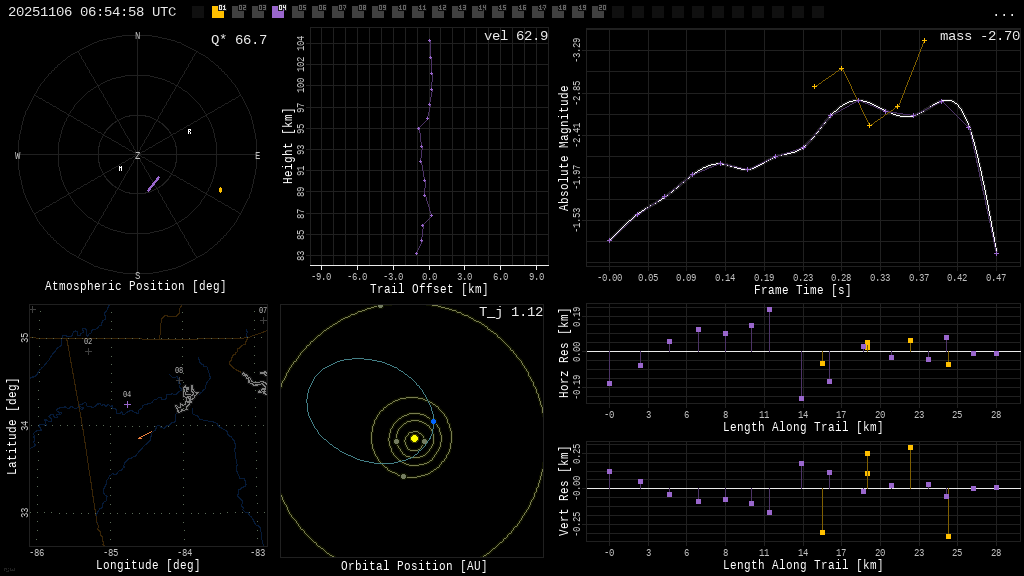
Task: Click the Absolute Magnitude axis label
Action: 564,148
